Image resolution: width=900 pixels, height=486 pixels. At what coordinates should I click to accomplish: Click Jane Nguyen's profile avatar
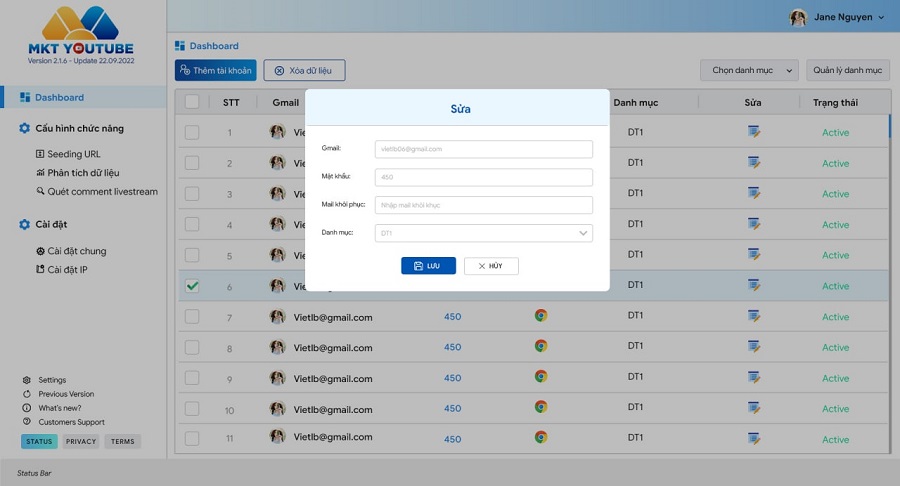pyautogui.click(x=798, y=17)
